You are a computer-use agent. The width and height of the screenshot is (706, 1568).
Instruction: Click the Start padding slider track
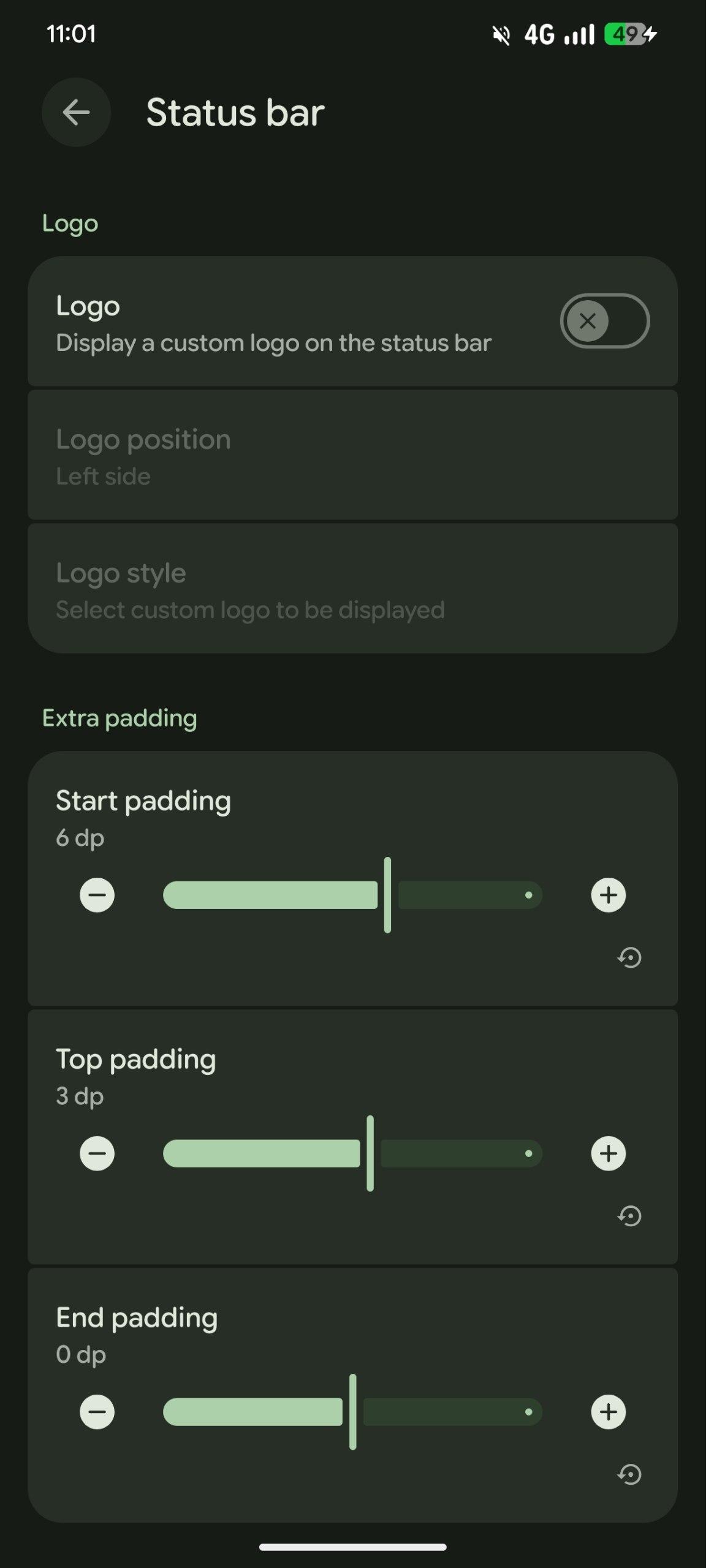pyautogui.click(x=352, y=895)
